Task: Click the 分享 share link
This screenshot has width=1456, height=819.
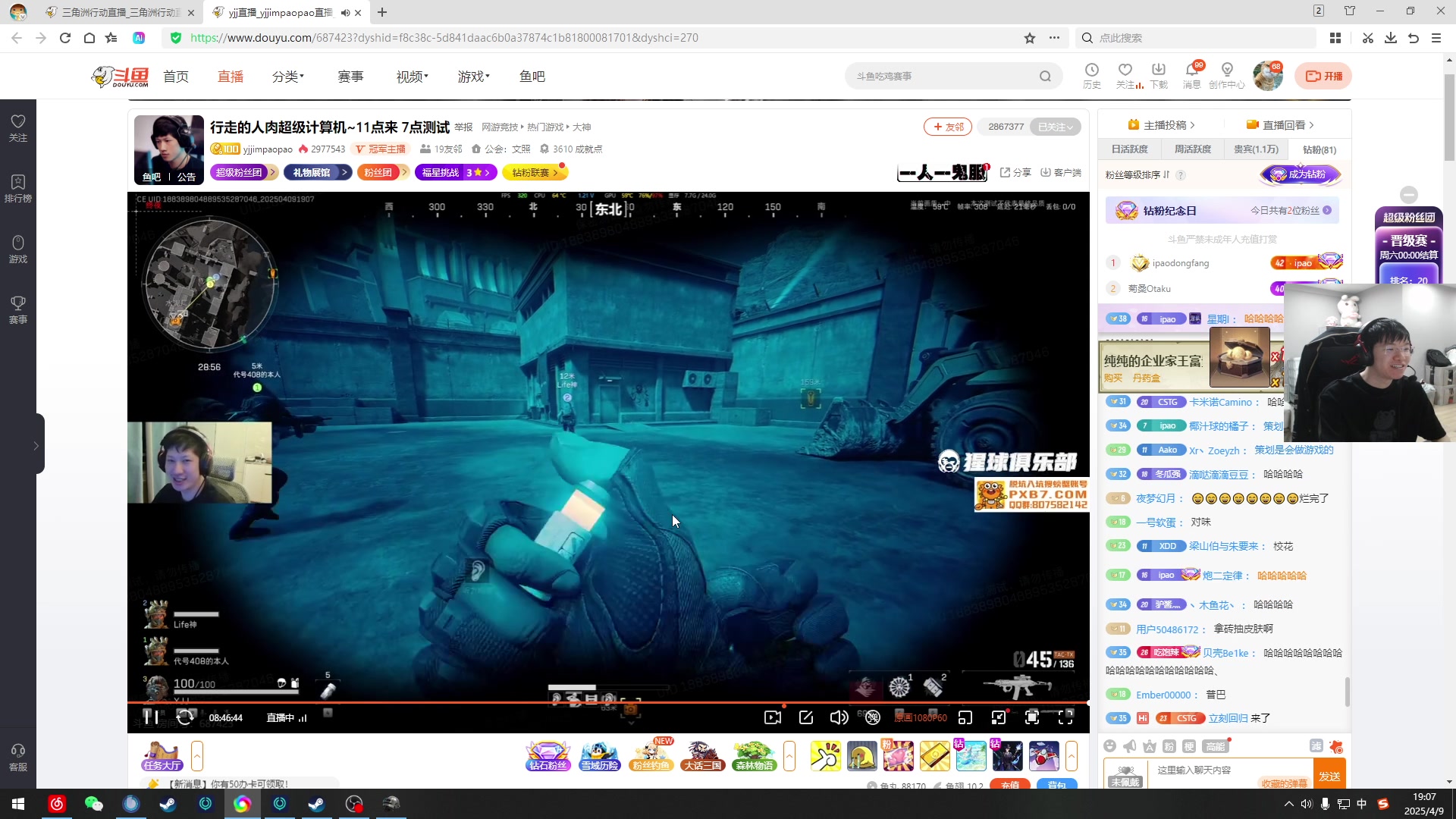Action: pyautogui.click(x=1015, y=172)
